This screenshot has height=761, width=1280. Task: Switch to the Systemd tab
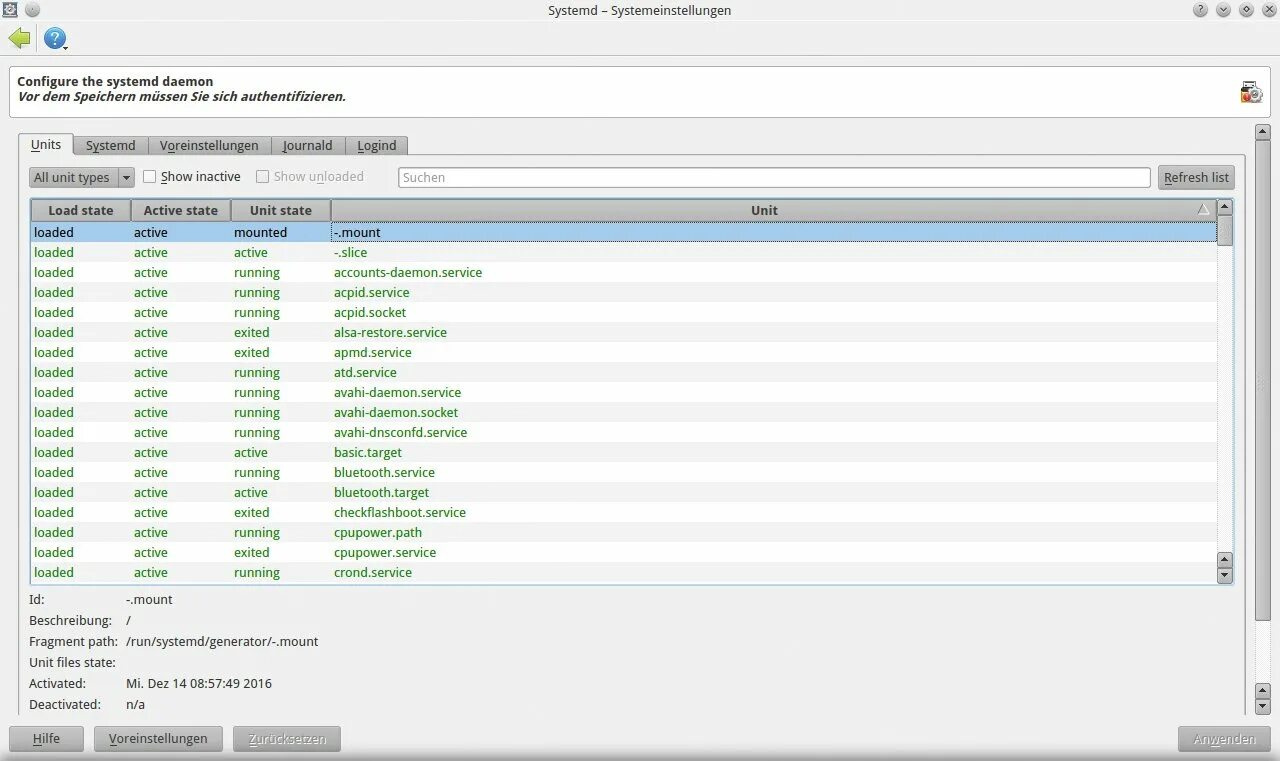coord(110,145)
